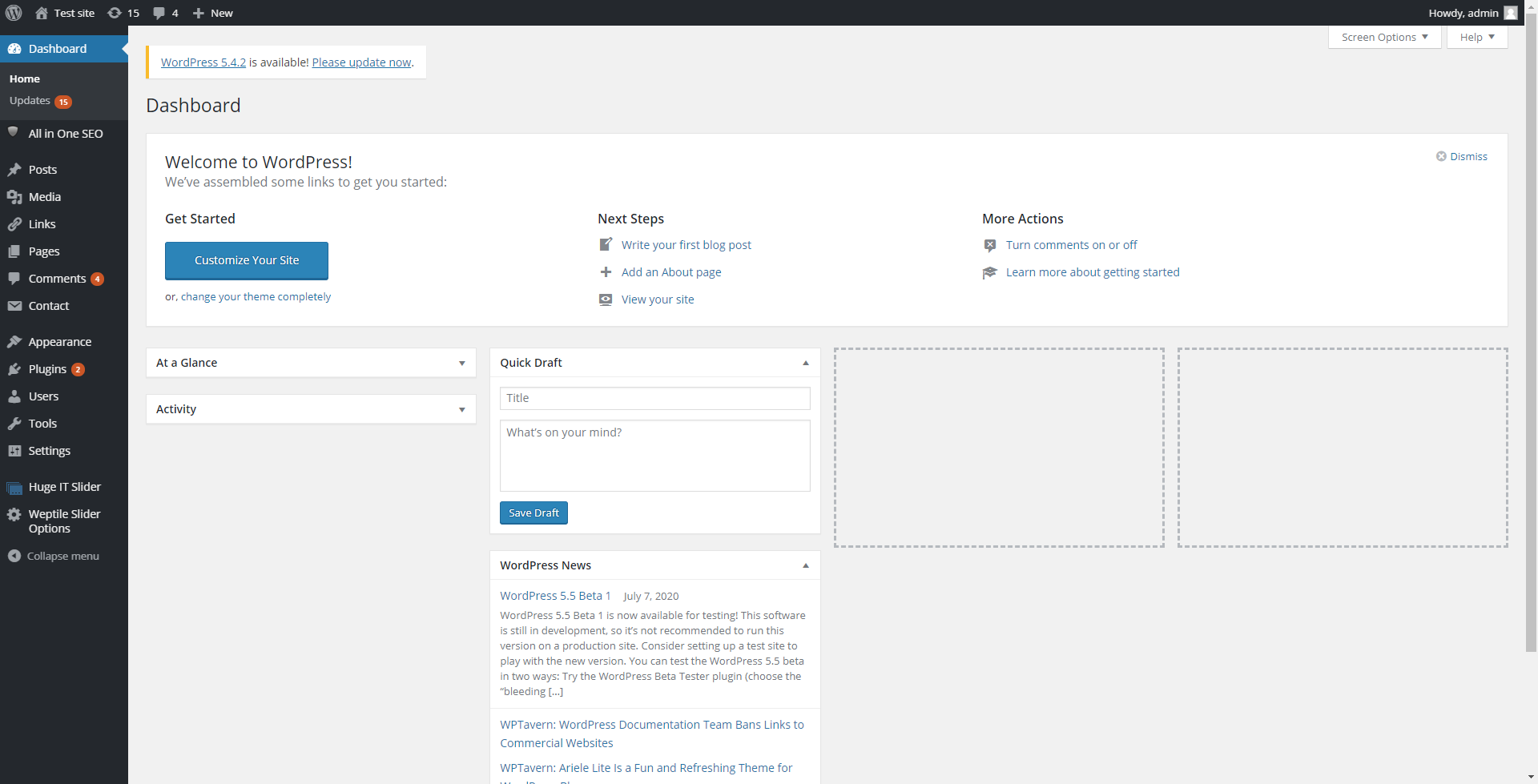
Task: Click the Dismiss circle-x icon
Action: [1441, 156]
